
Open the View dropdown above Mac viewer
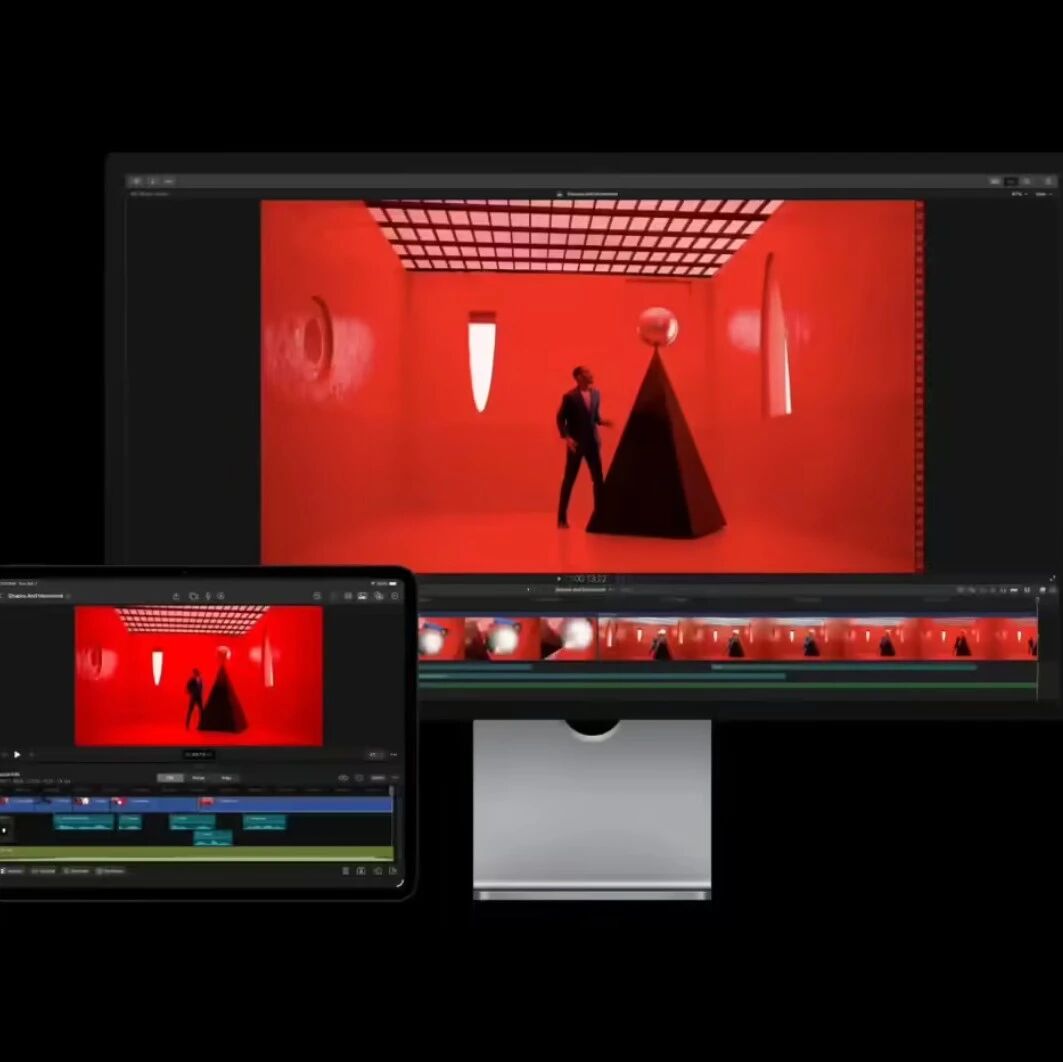[1043, 195]
